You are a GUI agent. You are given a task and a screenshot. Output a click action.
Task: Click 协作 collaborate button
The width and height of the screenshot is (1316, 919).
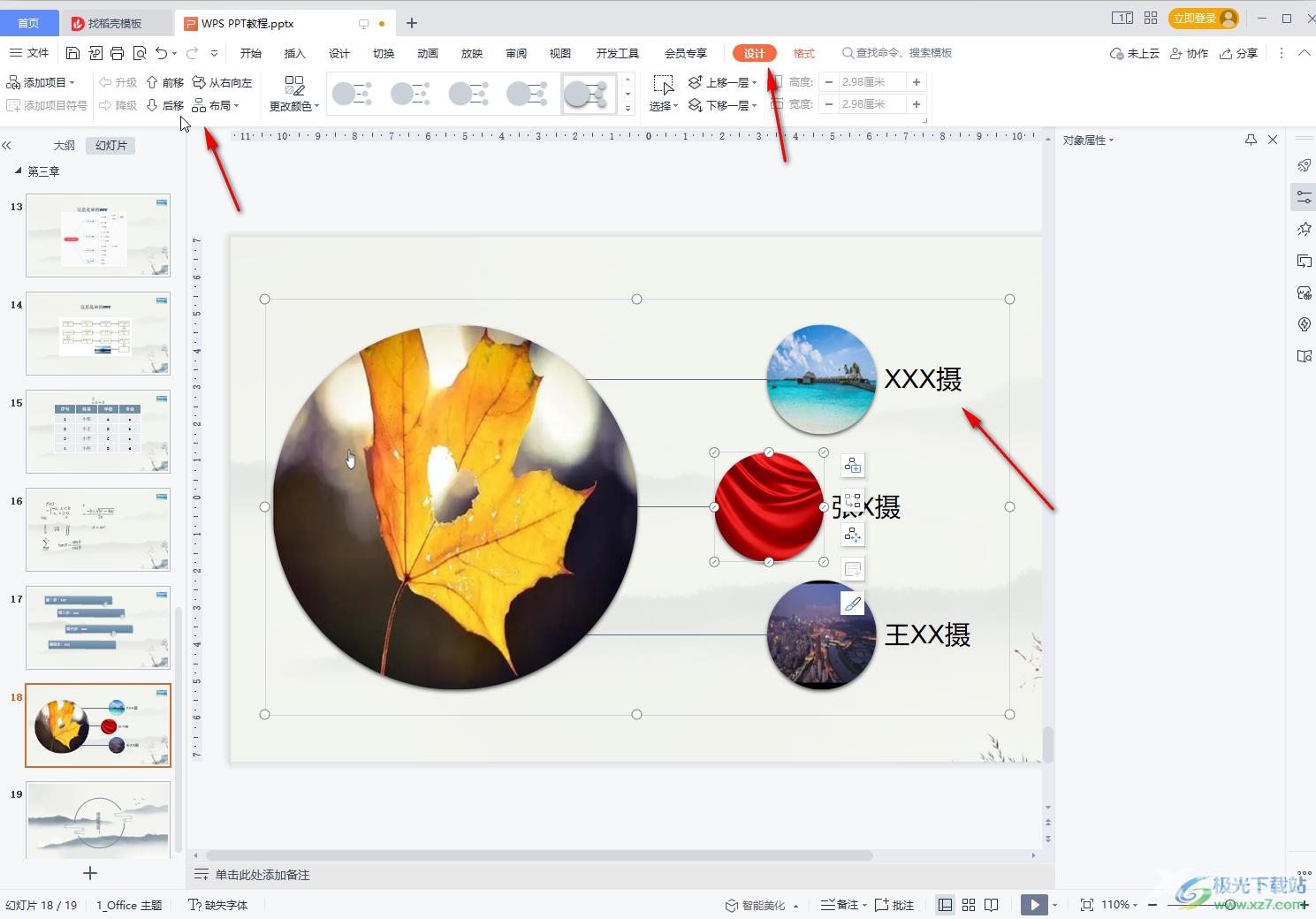pos(1189,53)
